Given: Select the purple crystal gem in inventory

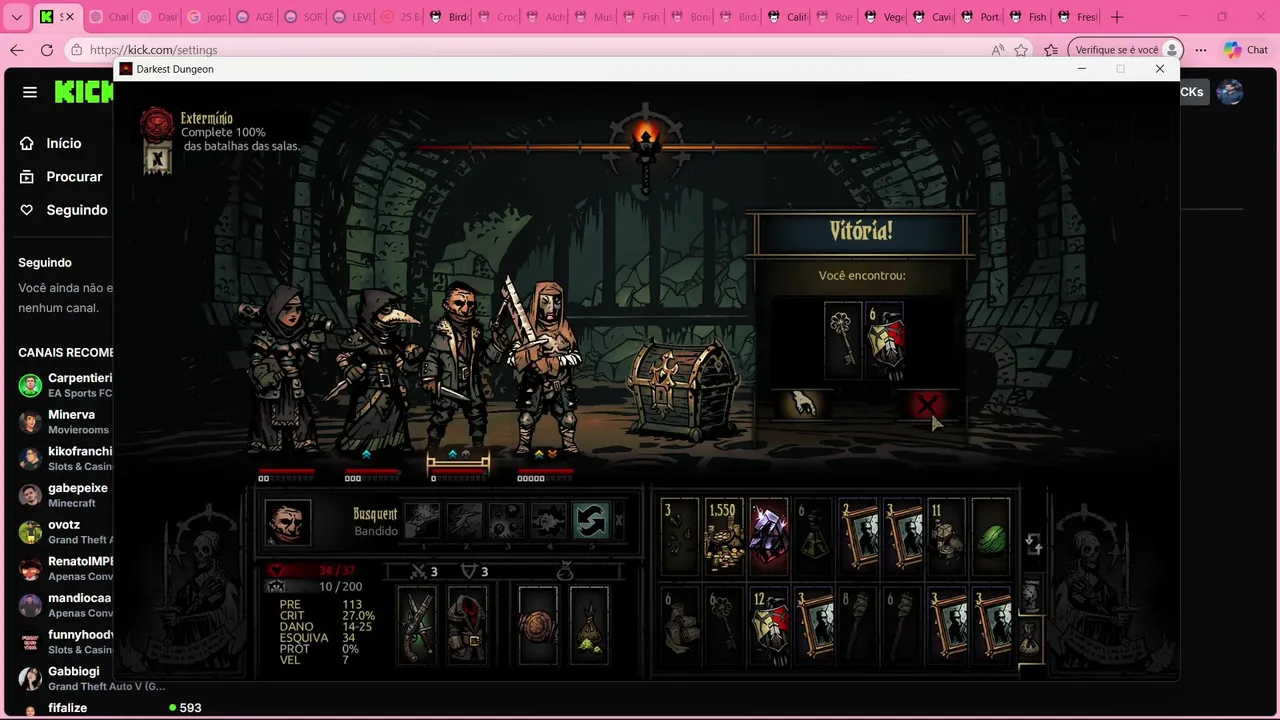Looking at the screenshot, I should coord(769,537).
